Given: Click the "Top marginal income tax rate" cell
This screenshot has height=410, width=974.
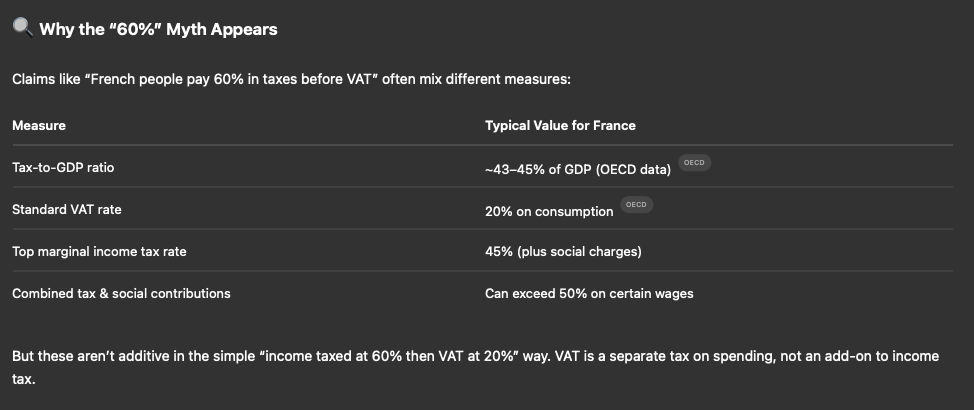Looking at the screenshot, I should point(99,251).
